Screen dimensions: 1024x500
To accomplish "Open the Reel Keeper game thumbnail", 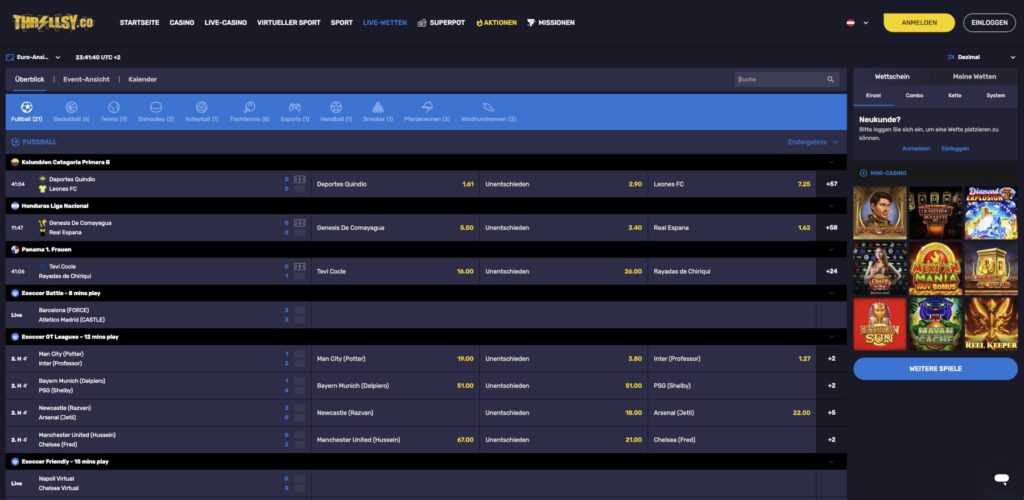I will [x=991, y=324].
